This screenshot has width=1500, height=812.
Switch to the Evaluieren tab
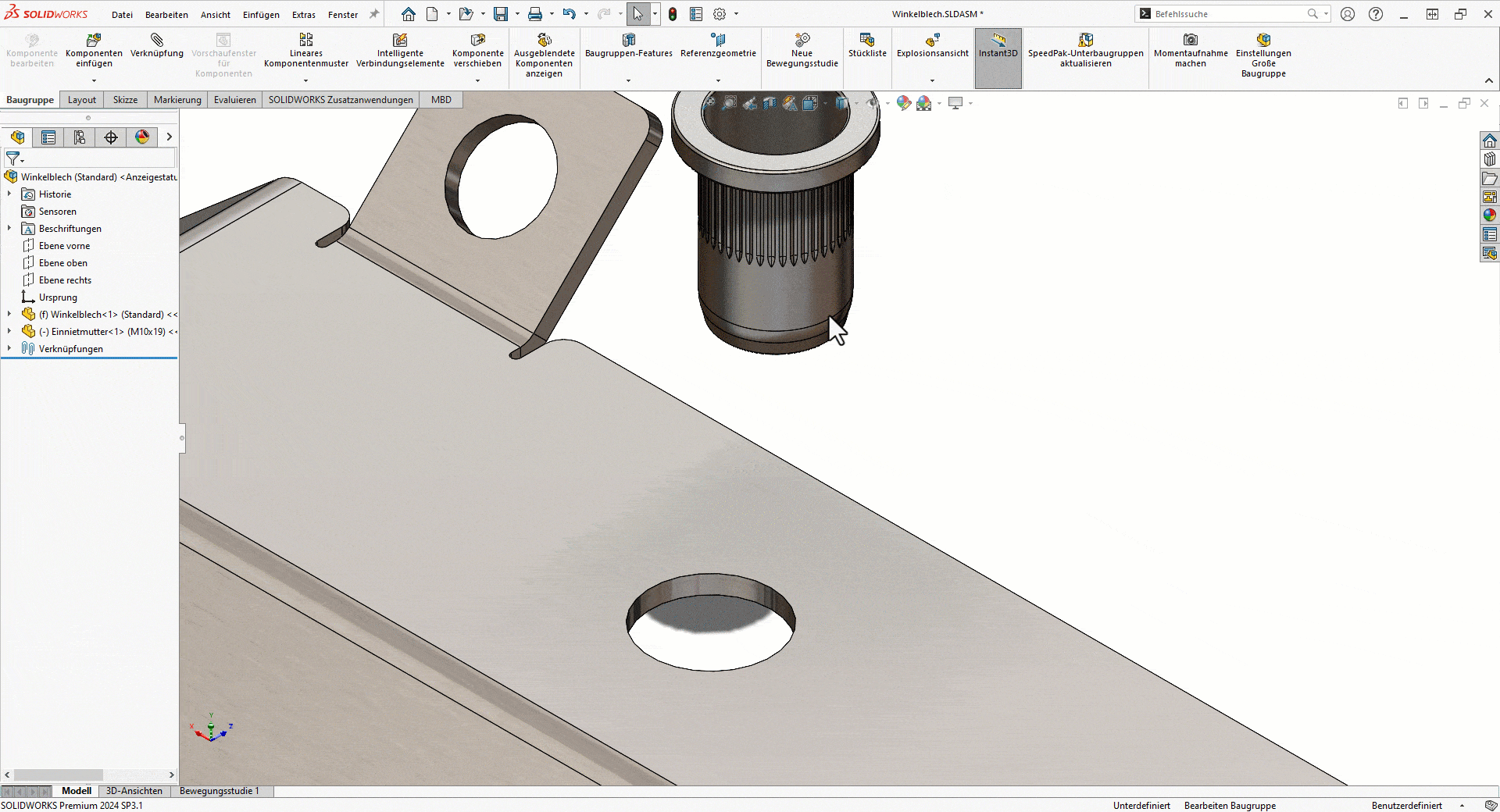click(x=234, y=100)
